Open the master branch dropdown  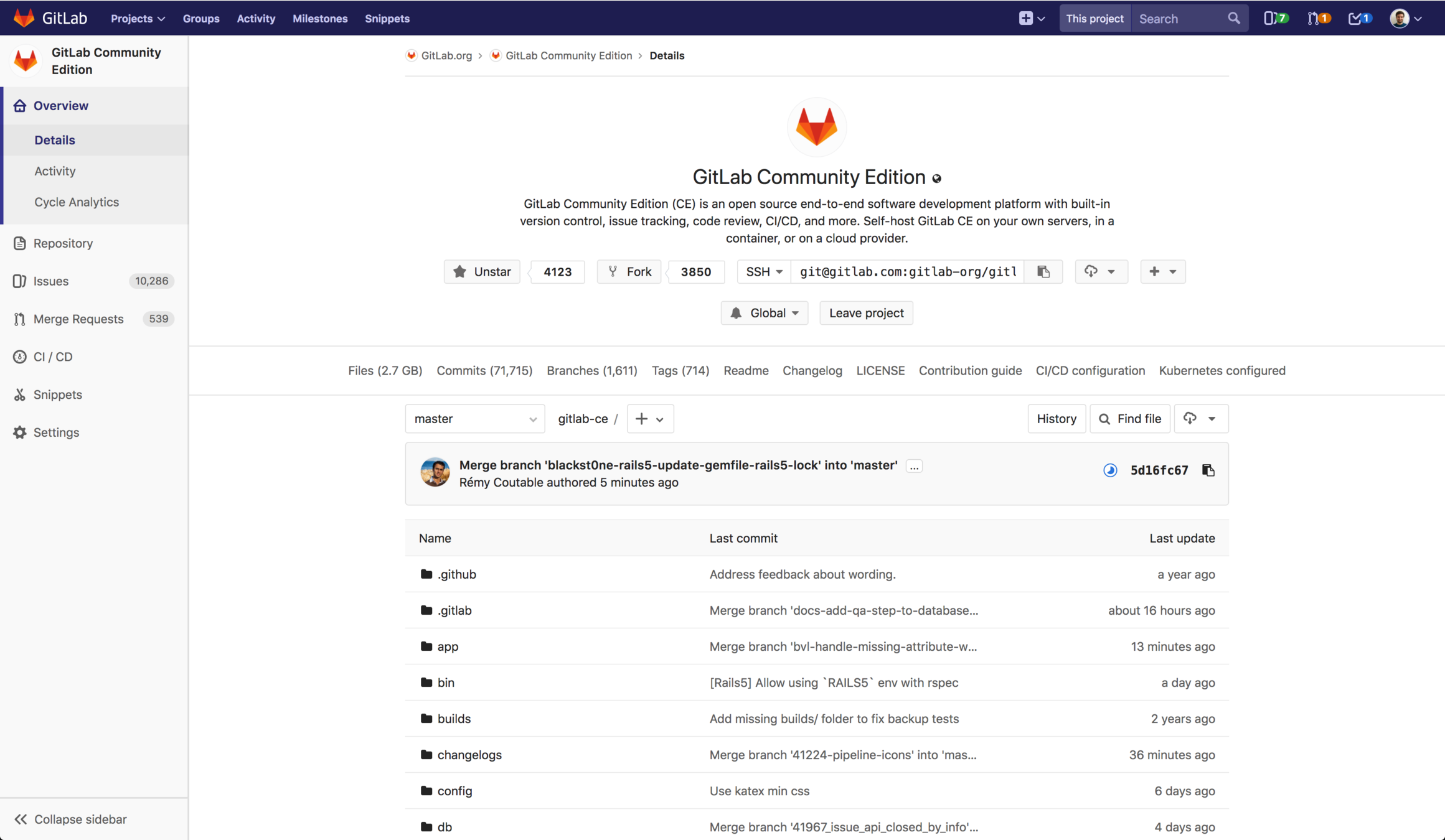click(474, 419)
